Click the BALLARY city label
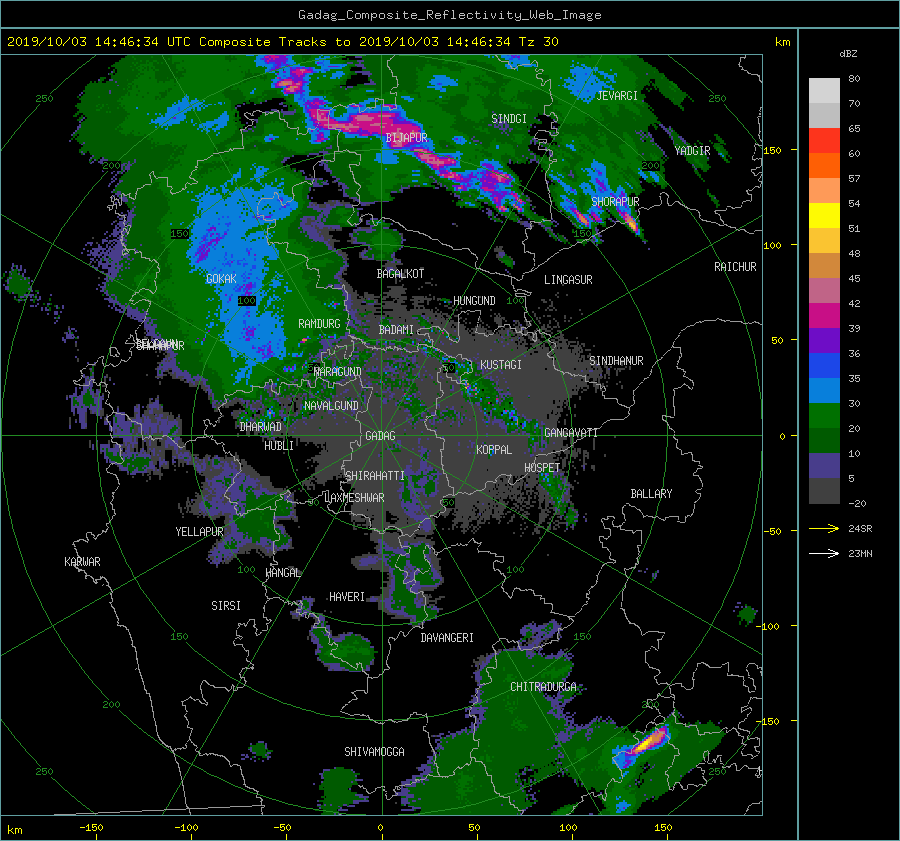Image resolution: width=900 pixels, height=841 pixels. [651, 494]
